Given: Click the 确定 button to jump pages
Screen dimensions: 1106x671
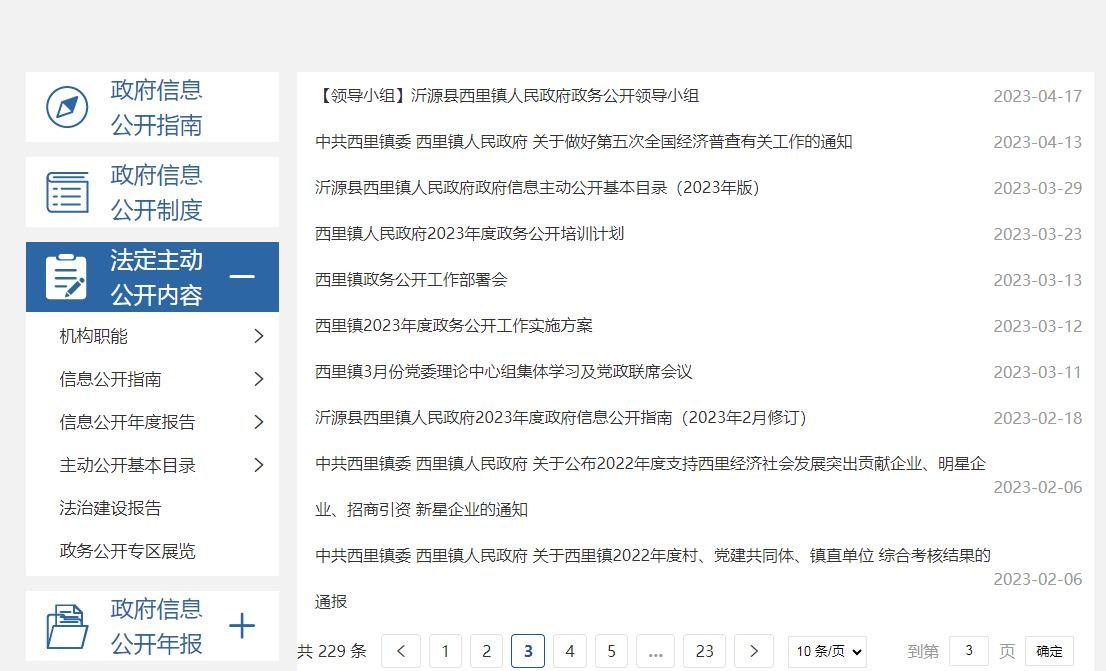Looking at the screenshot, I should pos(1049,651).
